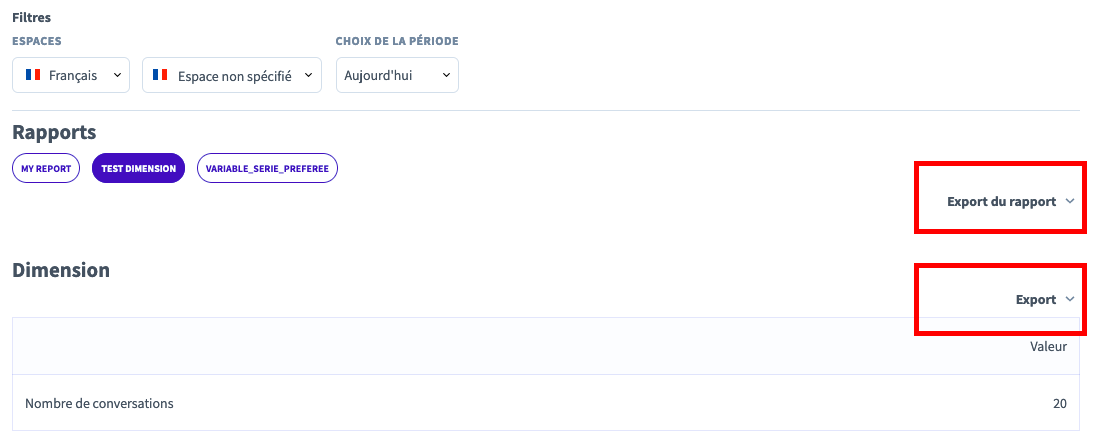Screen dimensions: 1094x443
Task: Click the chevron arrow next to Aujourd'hui
Action: click(x=446, y=75)
